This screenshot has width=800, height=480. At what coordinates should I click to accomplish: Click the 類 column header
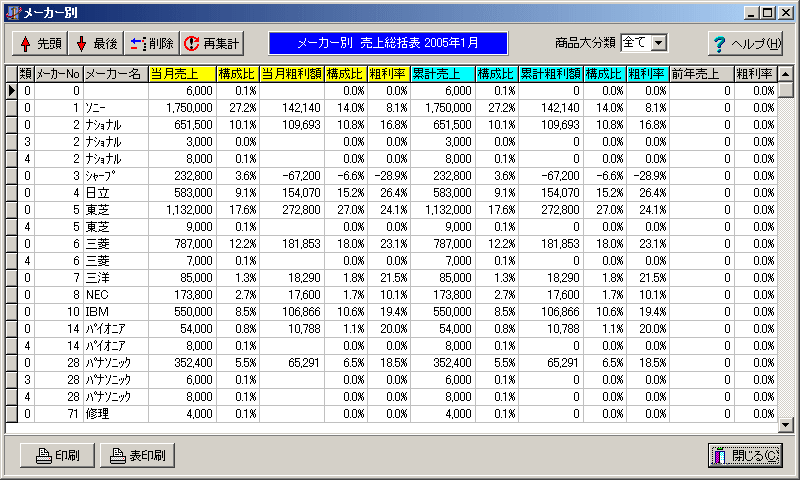pos(26,74)
